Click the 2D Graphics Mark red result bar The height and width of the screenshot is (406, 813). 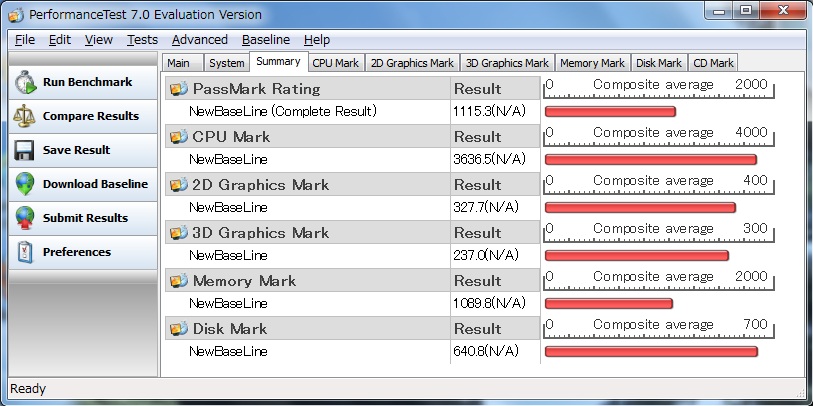tap(640, 207)
